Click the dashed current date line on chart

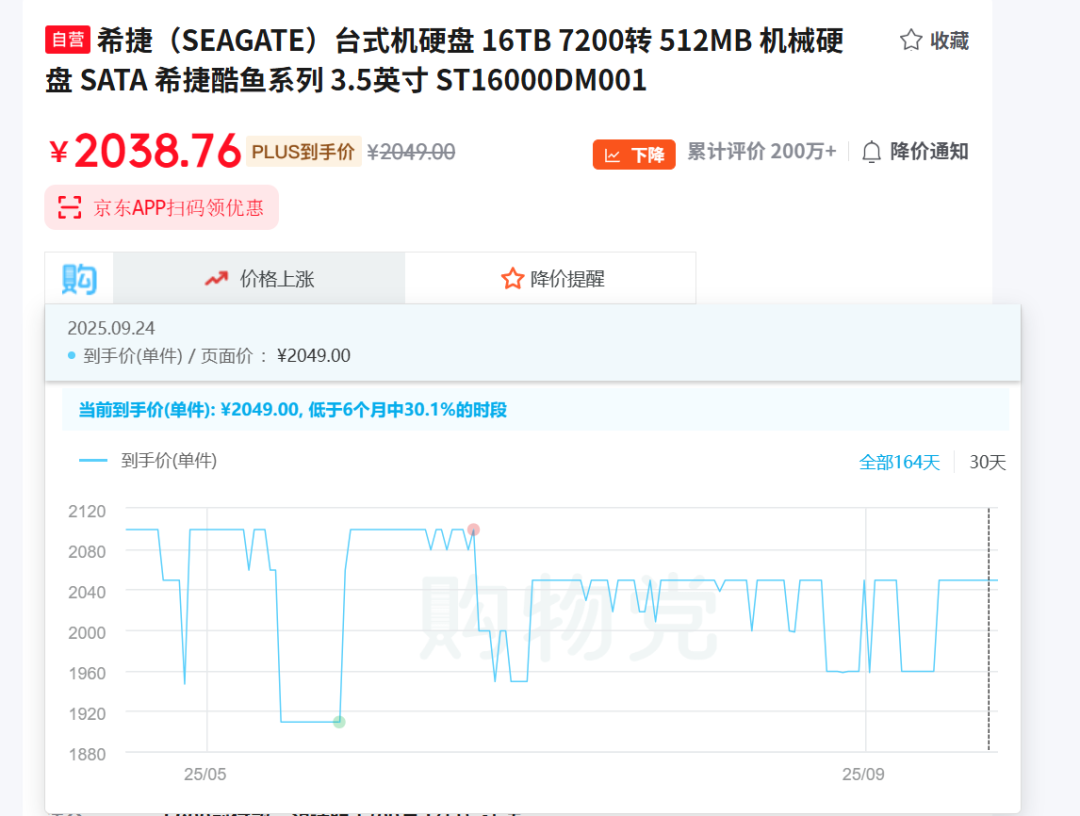(988, 629)
